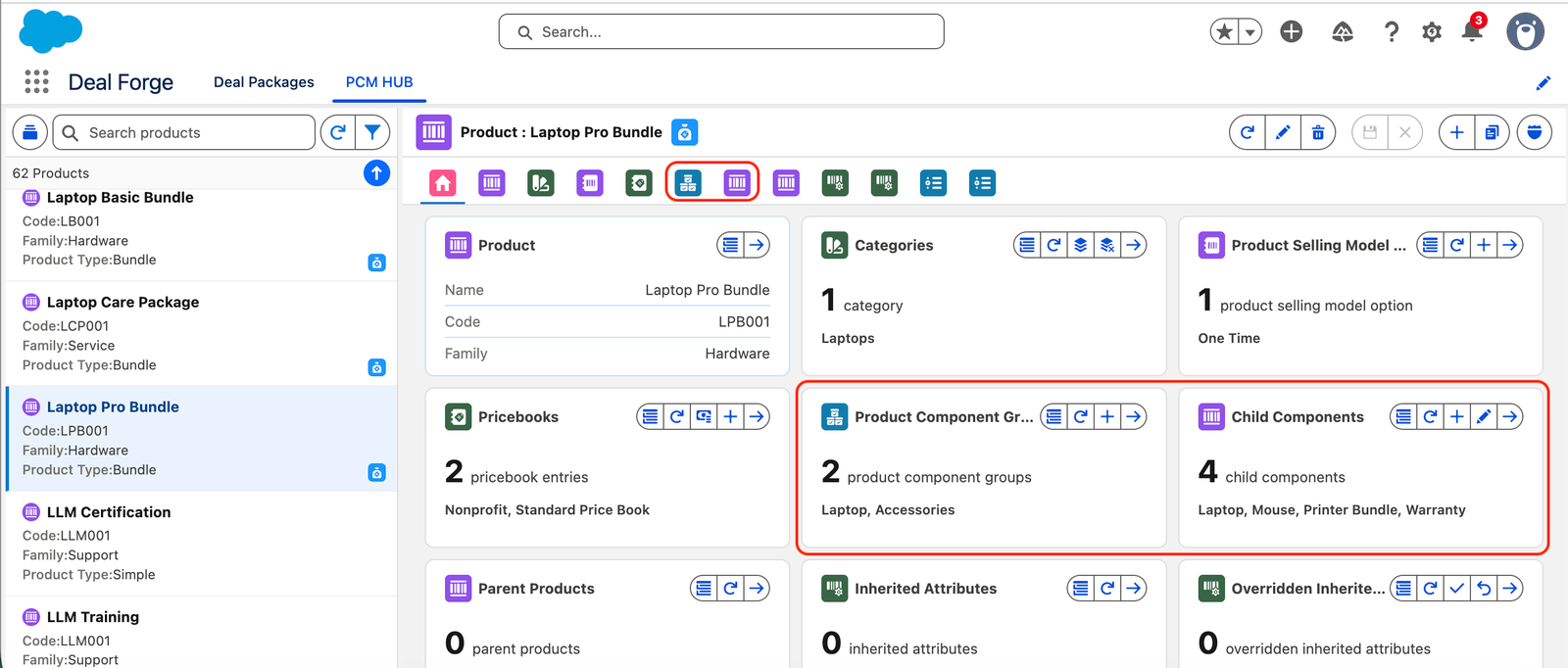Viewport: 1568px width, 668px height.
Task: Add a child component
Action: click(x=1457, y=416)
